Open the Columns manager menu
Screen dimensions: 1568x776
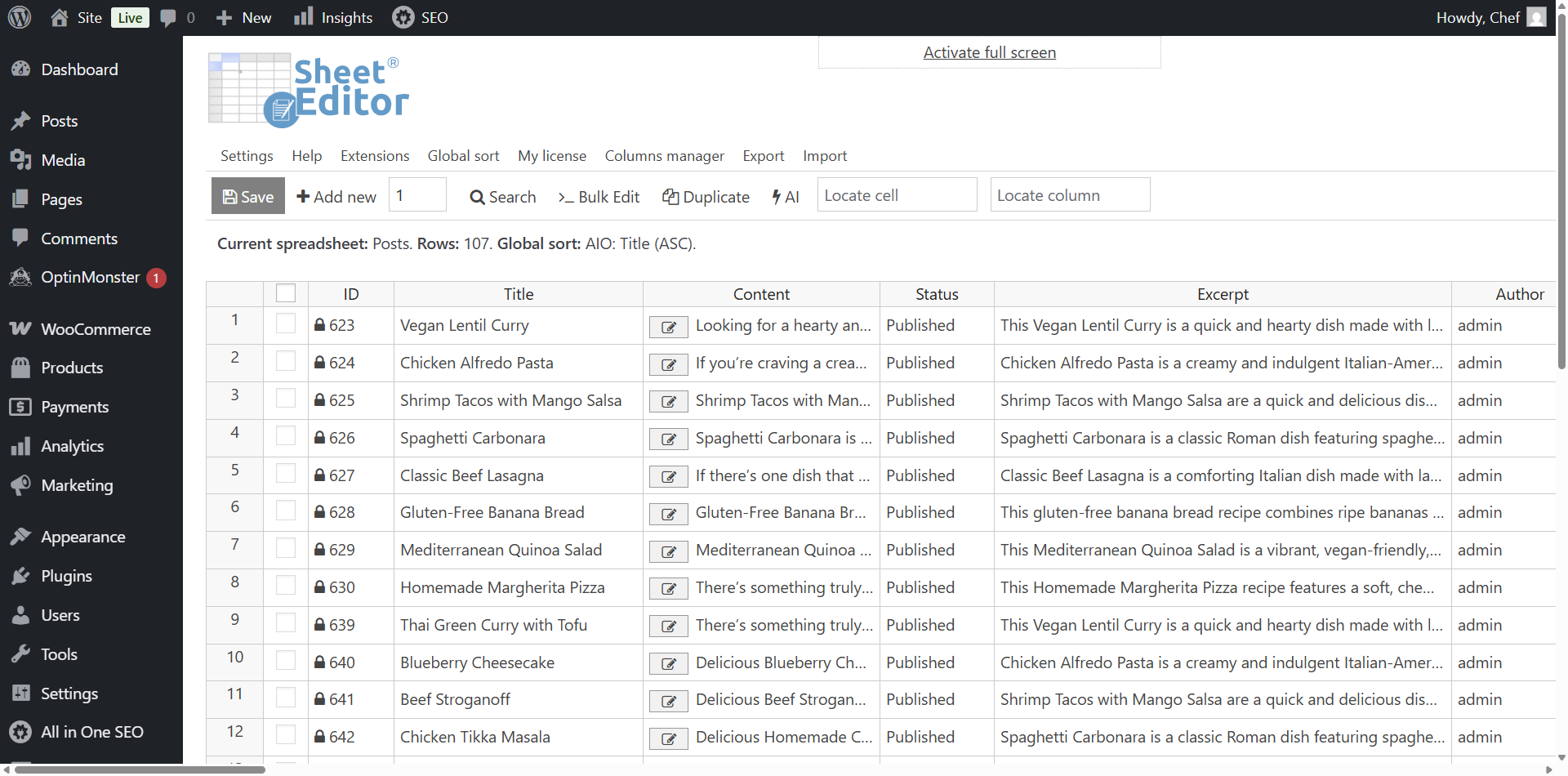664,156
